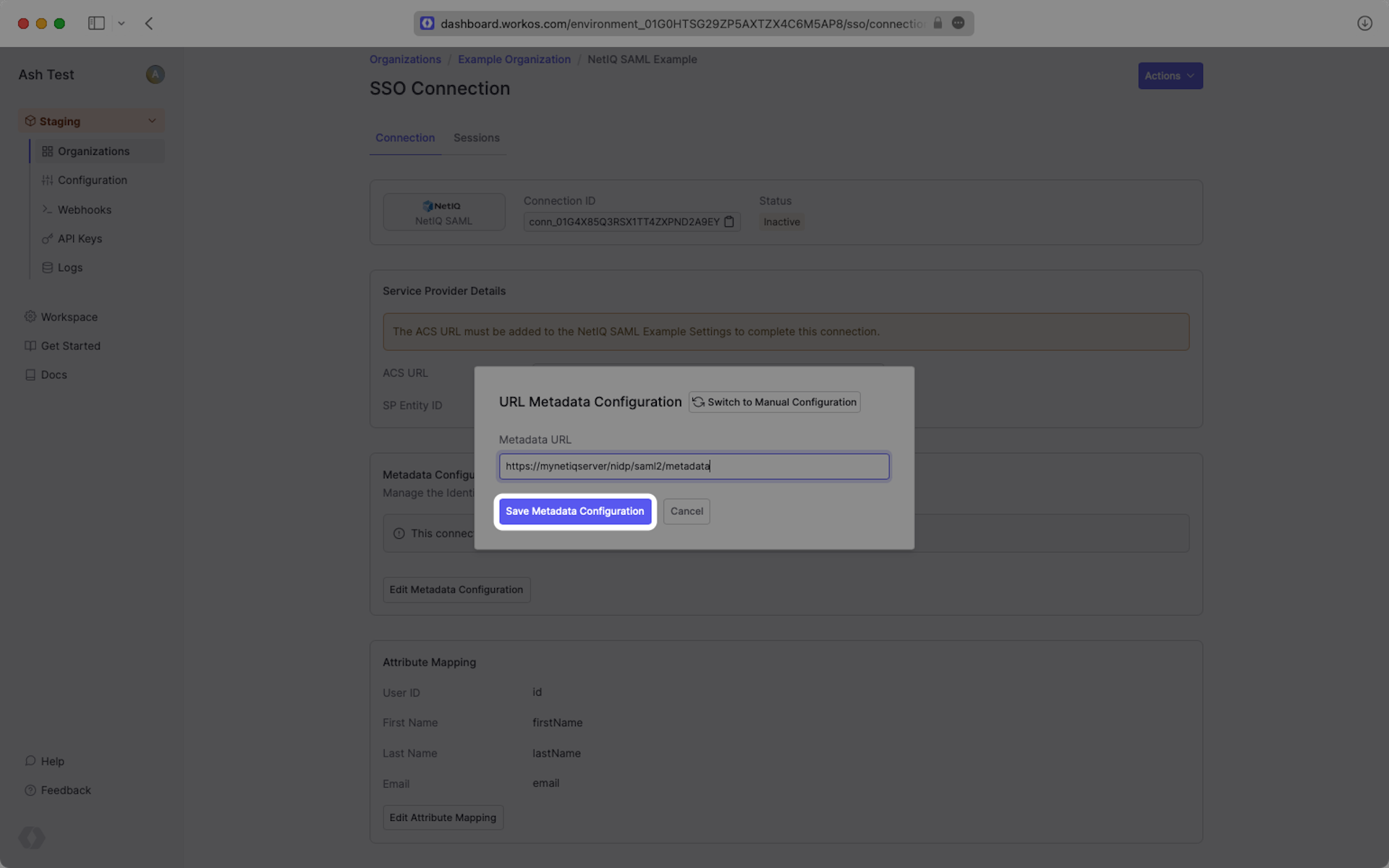Open API Keys in sidebar
The image size is (1389, 868).
tap(80, 239)
